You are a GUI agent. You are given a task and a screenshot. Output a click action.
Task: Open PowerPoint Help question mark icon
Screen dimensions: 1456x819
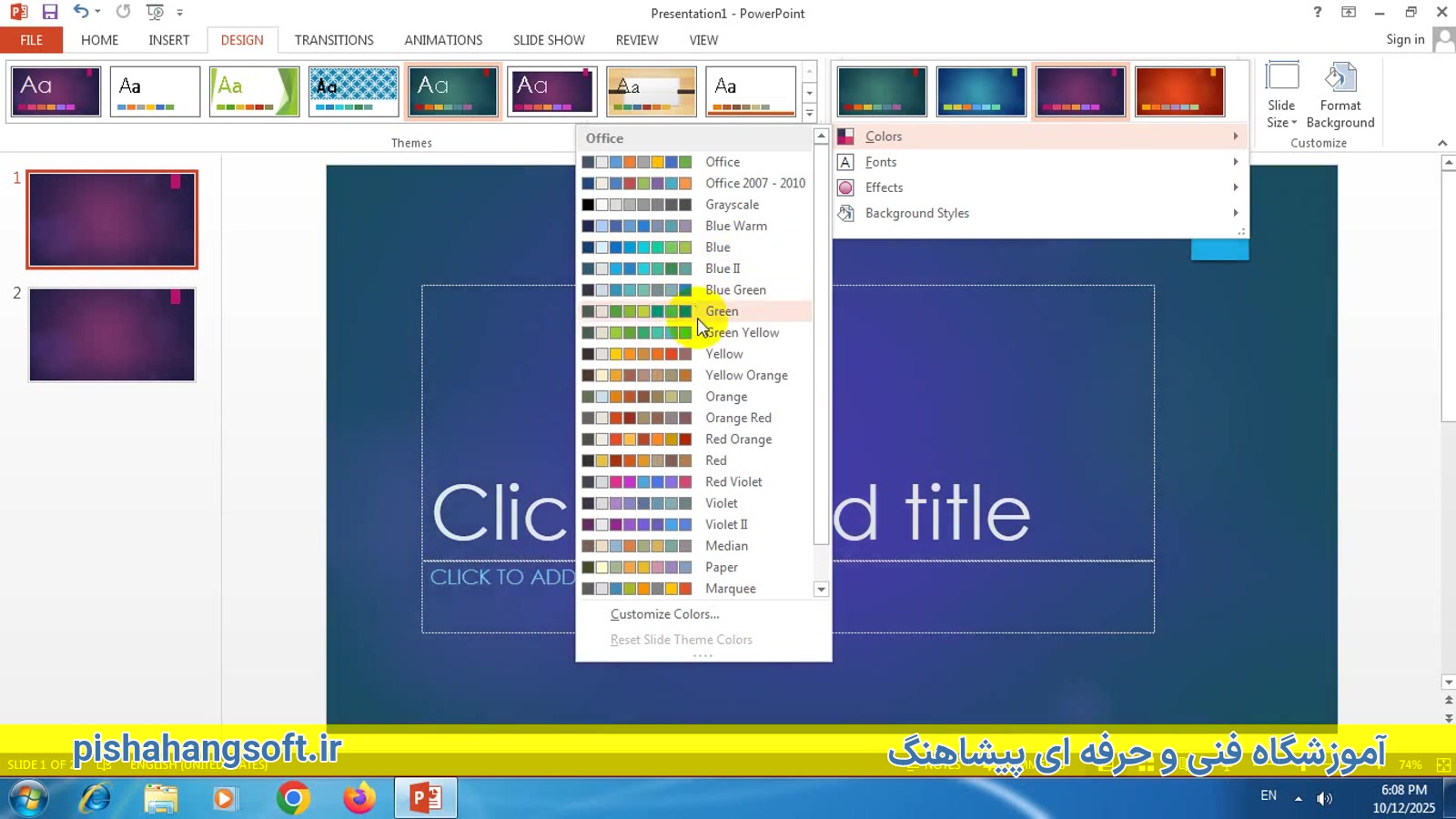click(x=1317, y=12)
